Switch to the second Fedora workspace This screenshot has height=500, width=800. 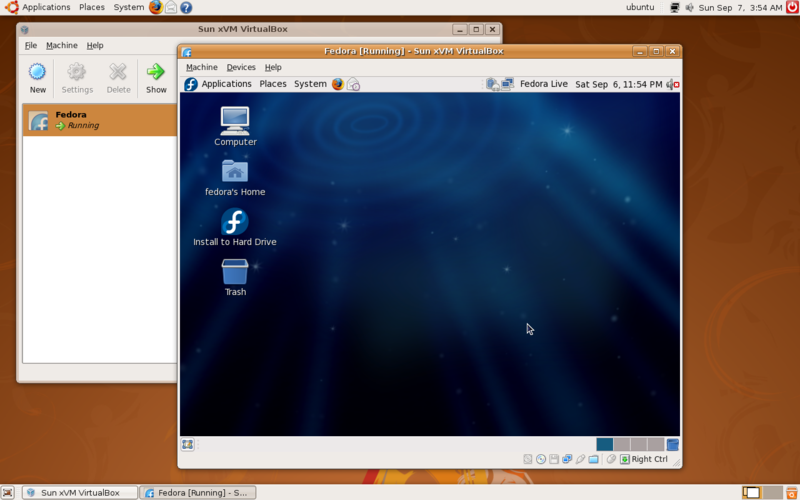(622, 444)
